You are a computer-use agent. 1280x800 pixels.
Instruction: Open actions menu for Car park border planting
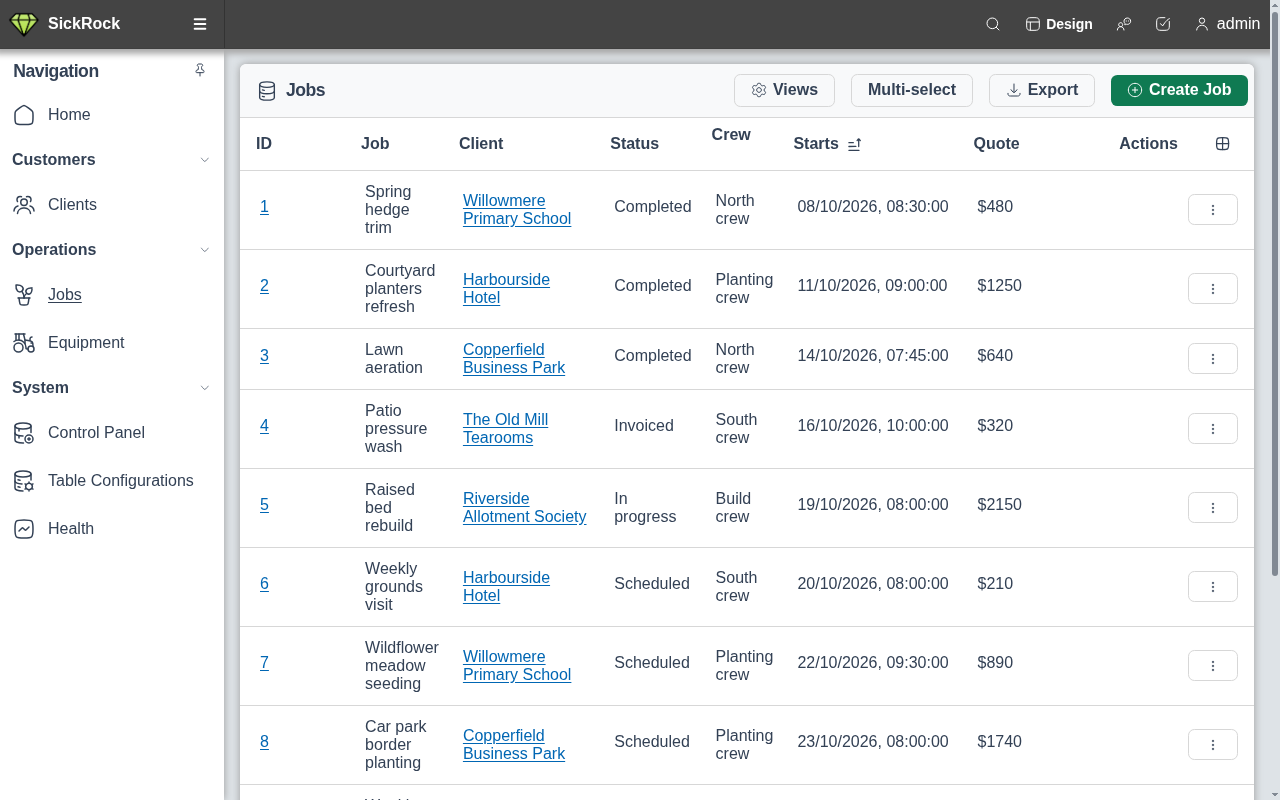tap(1213, 745)
